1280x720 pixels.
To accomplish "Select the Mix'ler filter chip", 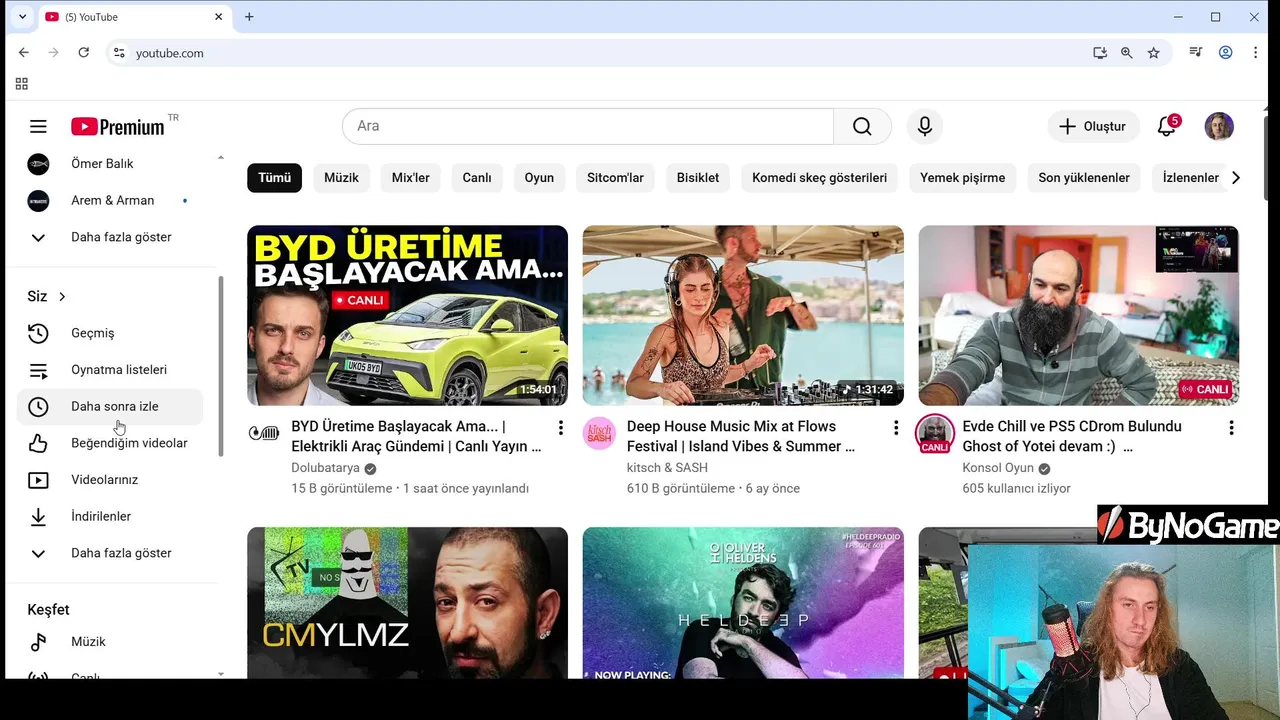I will pyautogui.click(x=410, y=178).
